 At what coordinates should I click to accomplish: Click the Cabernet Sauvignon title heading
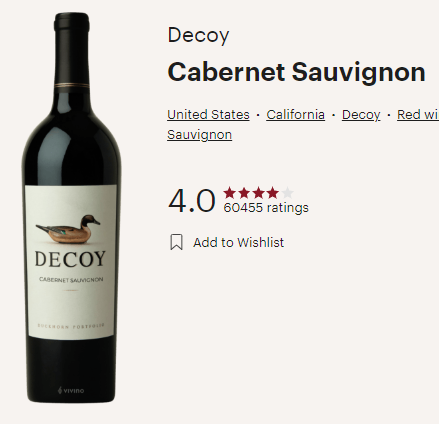(297, 72)
